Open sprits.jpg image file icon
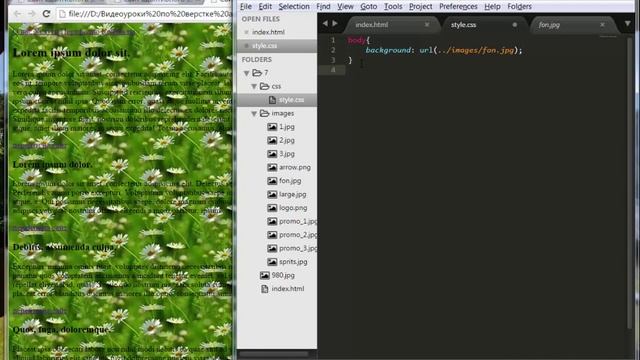Viewport: 640px width, 360px height. tap(272, 262)
